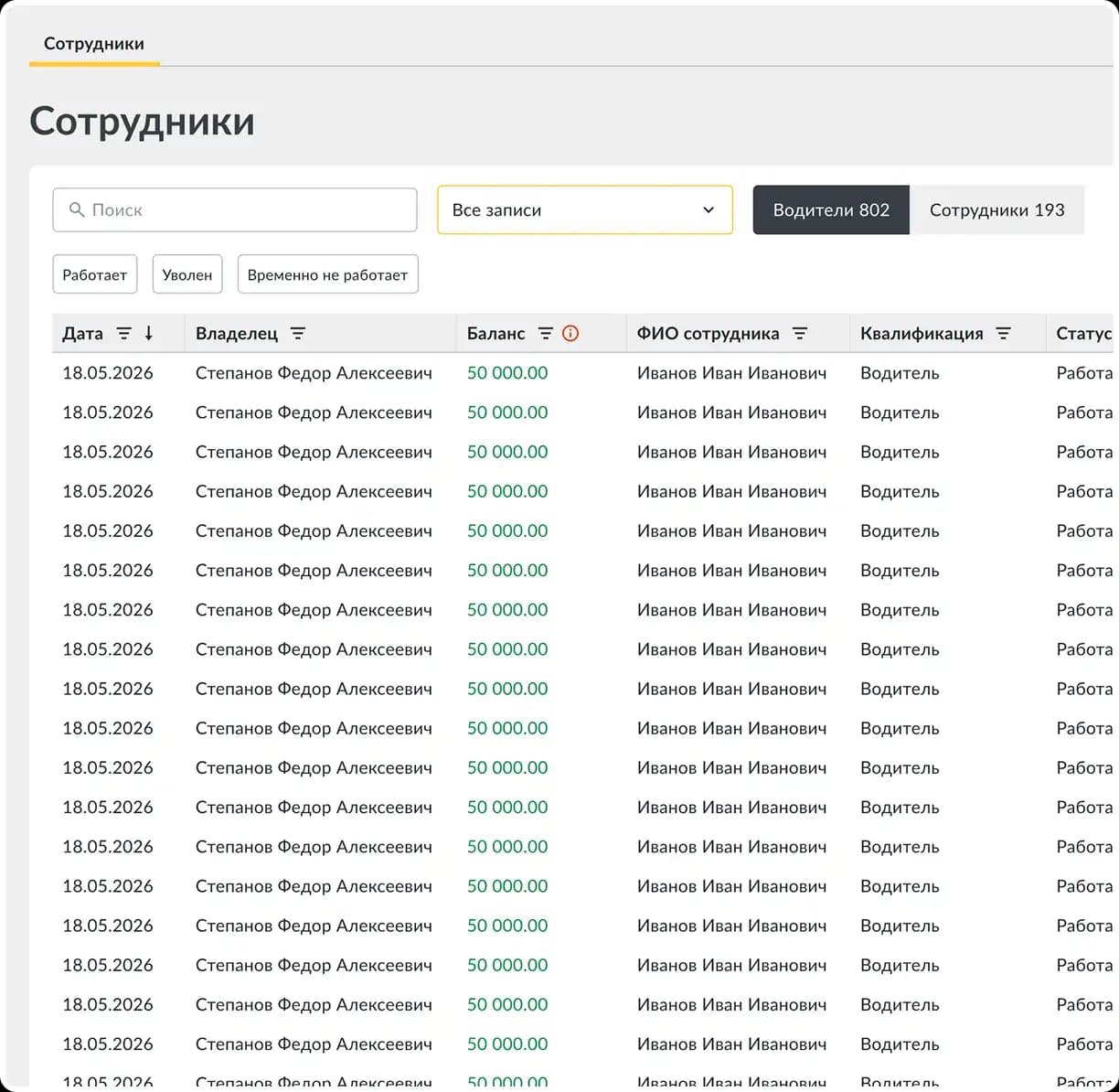The image size is (1119, 1092).
Task: Focus the Поиск search field
Action: coord(235,210)
